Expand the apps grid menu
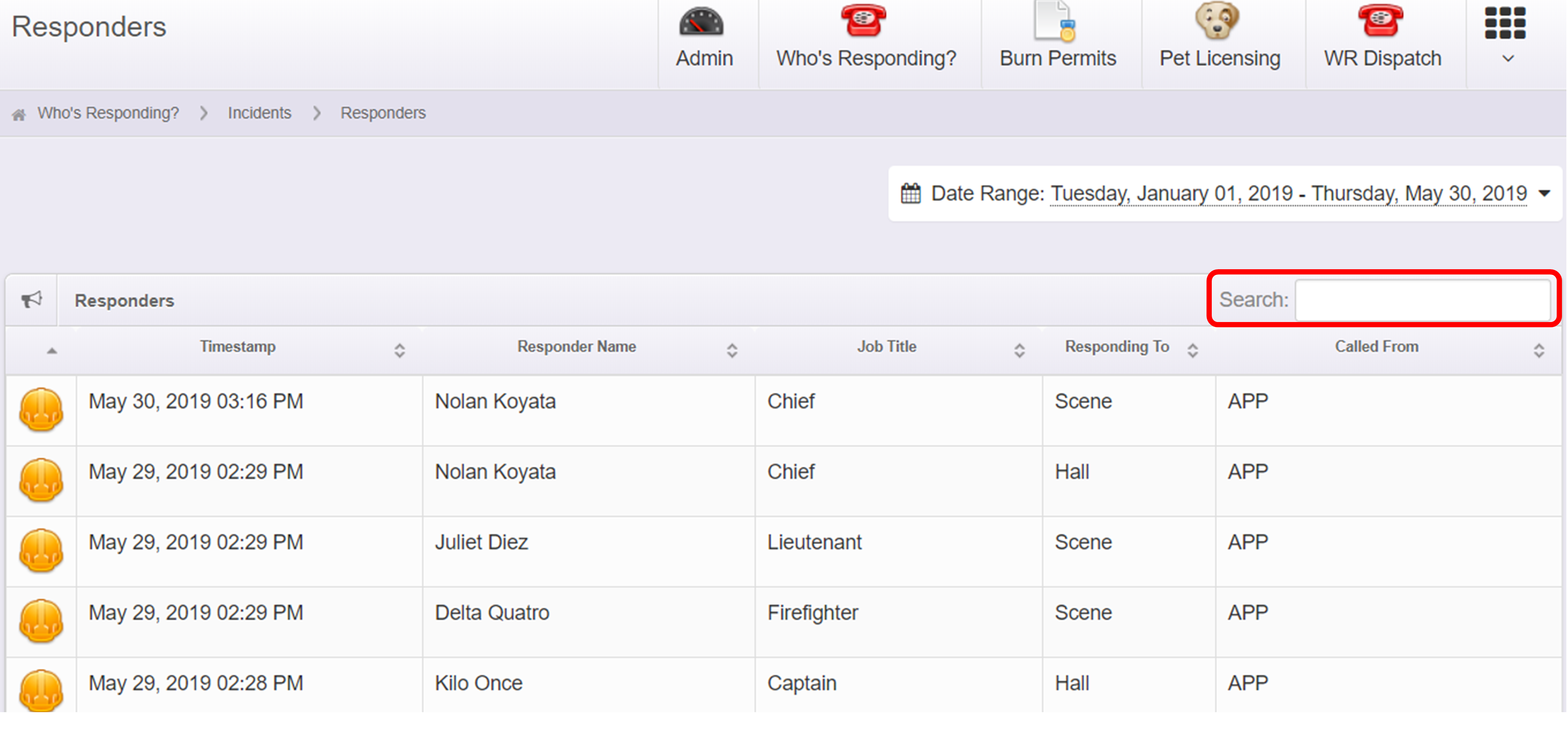Image resolution: width=1568 pixels, height=744 pixels. (1505, 34)
